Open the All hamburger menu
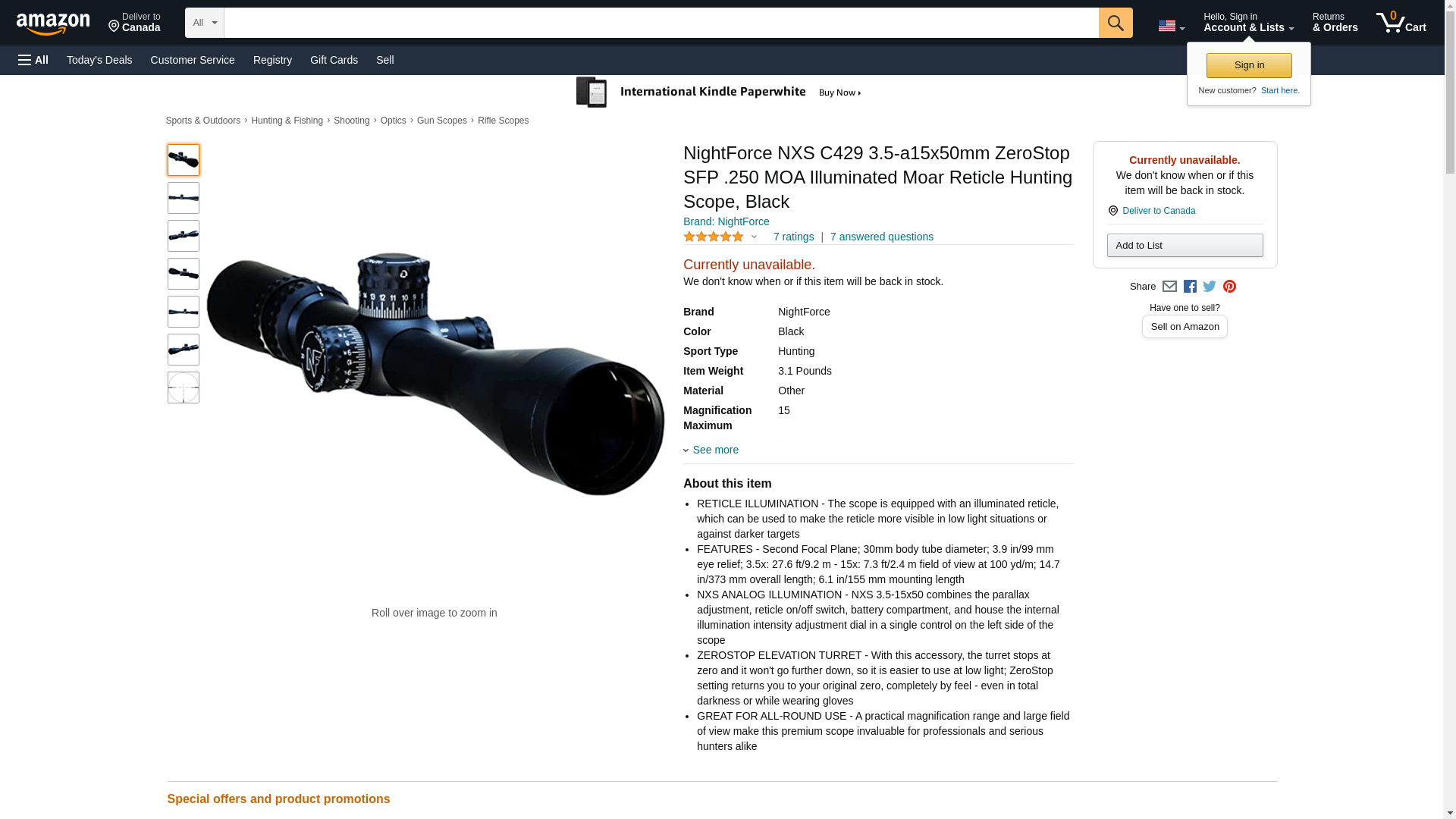Screen dimensions: 1456x819 click(33, 60)
